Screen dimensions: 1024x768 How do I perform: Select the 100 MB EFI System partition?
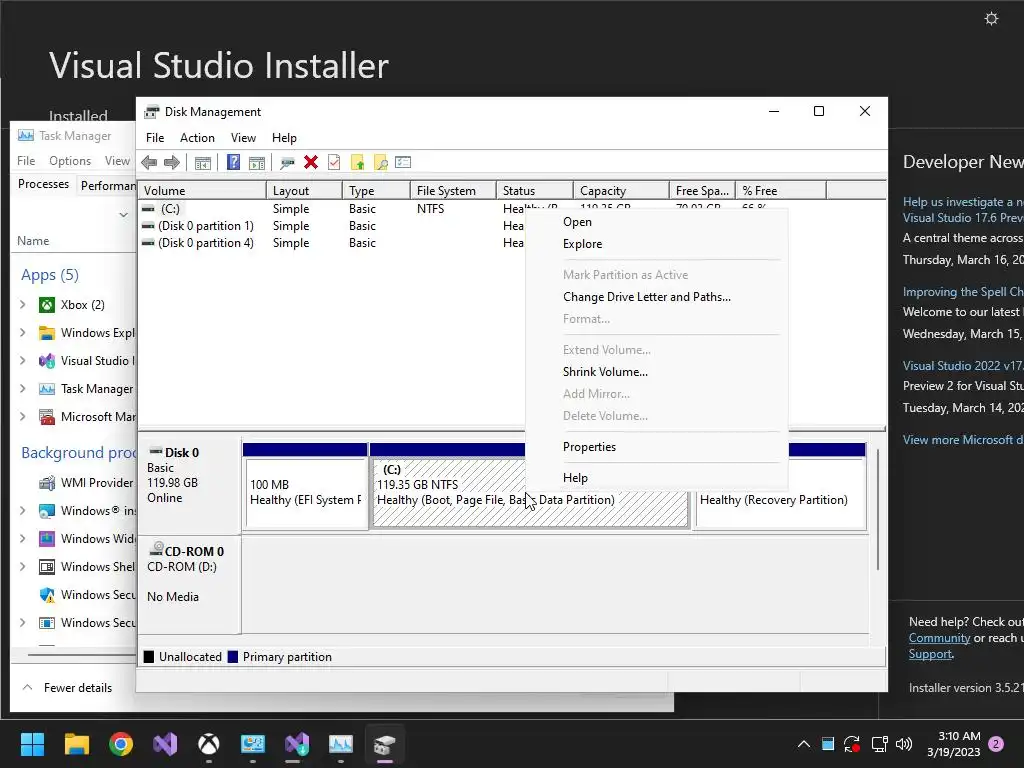[305, 493]
